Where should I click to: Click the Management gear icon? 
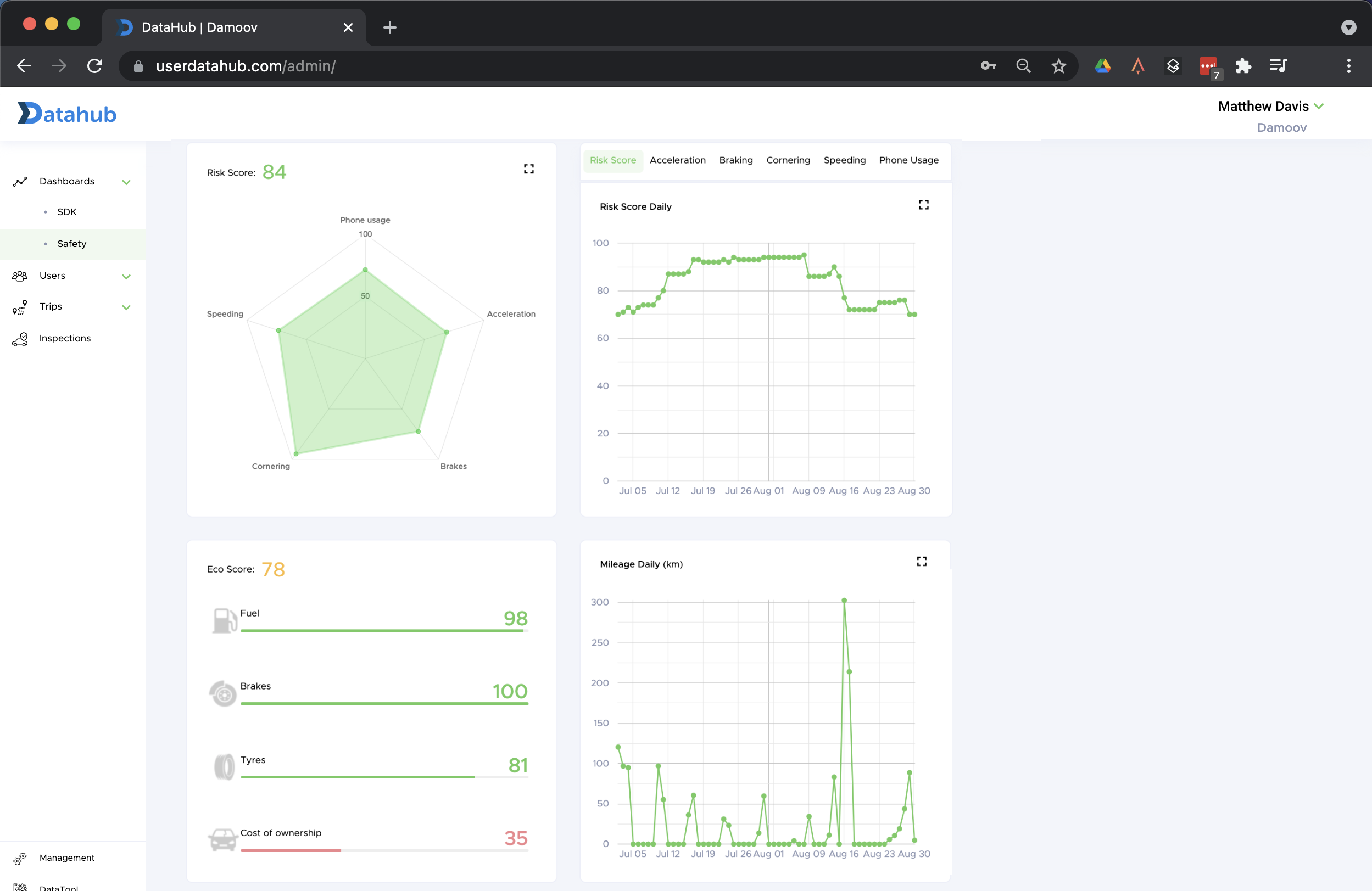20,858
